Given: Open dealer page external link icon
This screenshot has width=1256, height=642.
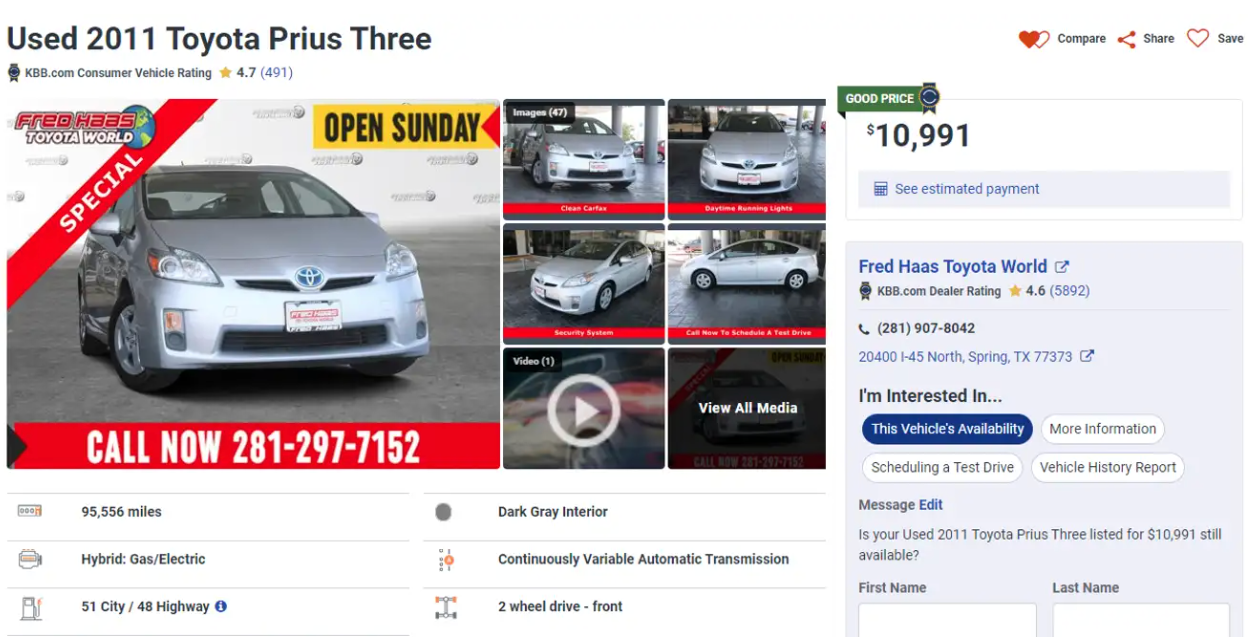Looking at the screenshot, I should [1062, 267].
